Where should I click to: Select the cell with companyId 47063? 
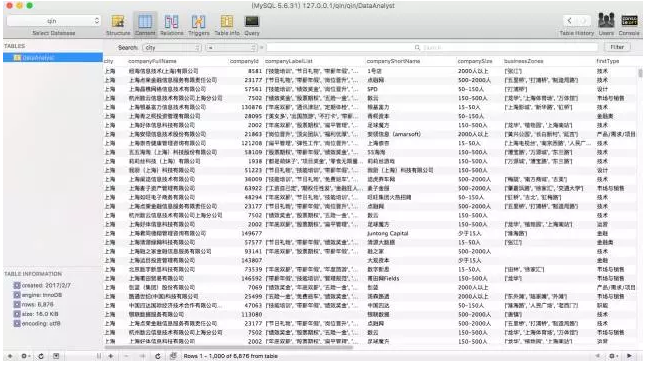[246, 306]
